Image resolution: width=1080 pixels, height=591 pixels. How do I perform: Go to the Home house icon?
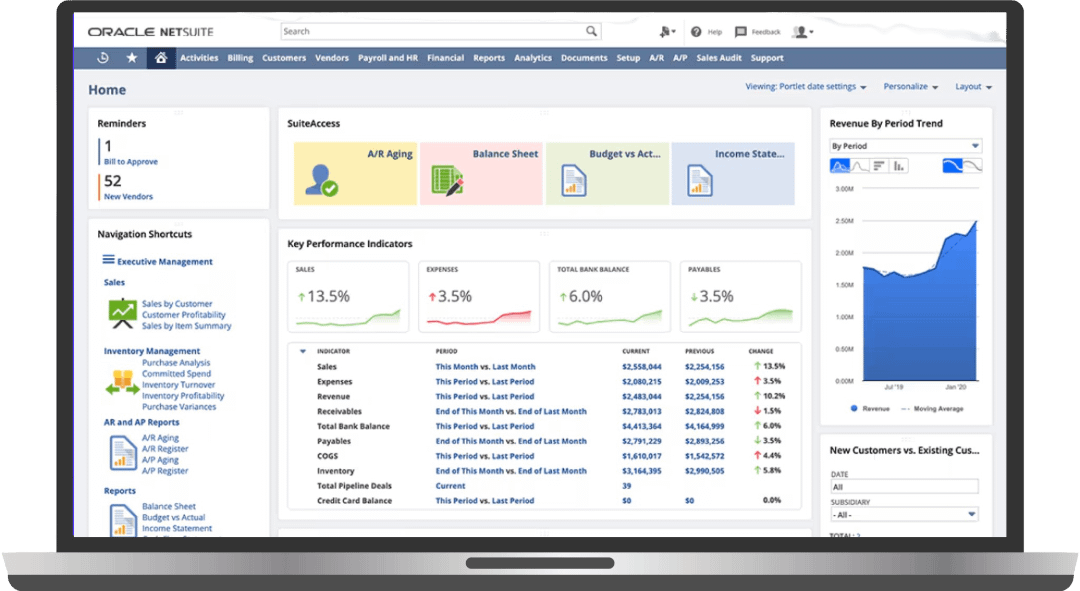[x=160, y=58]
